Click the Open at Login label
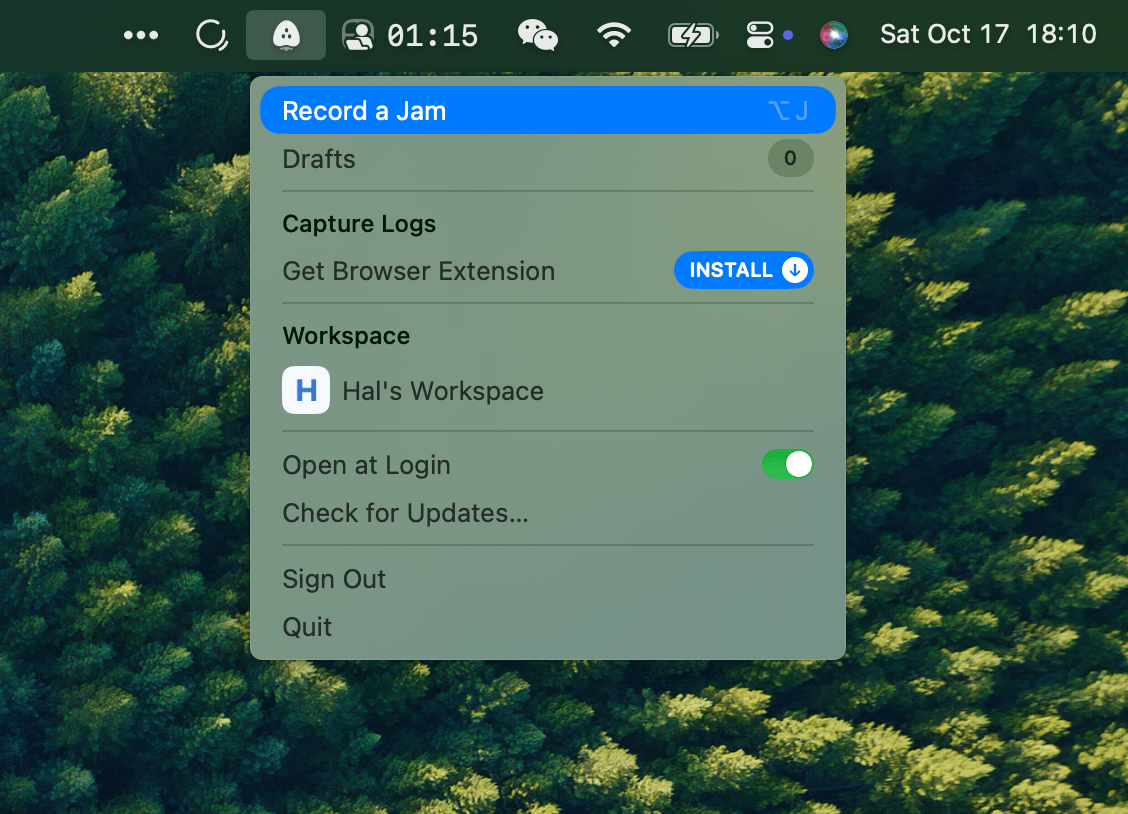The image size is (1128, 814). 367,465
